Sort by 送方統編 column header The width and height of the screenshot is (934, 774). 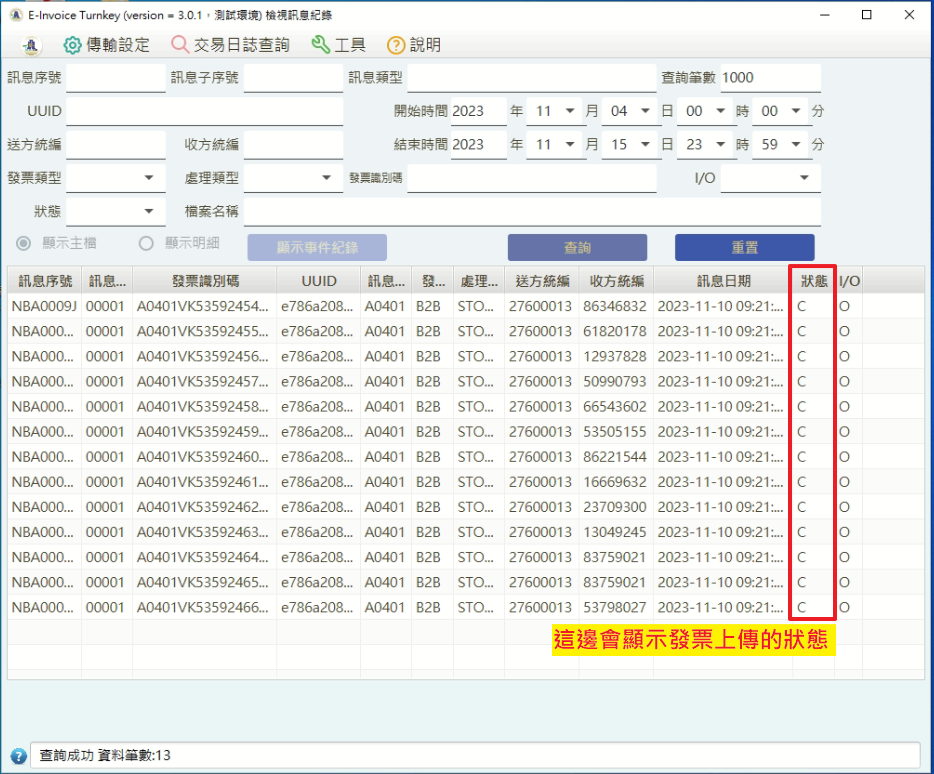pyautogui.click(x=542, y=281)
